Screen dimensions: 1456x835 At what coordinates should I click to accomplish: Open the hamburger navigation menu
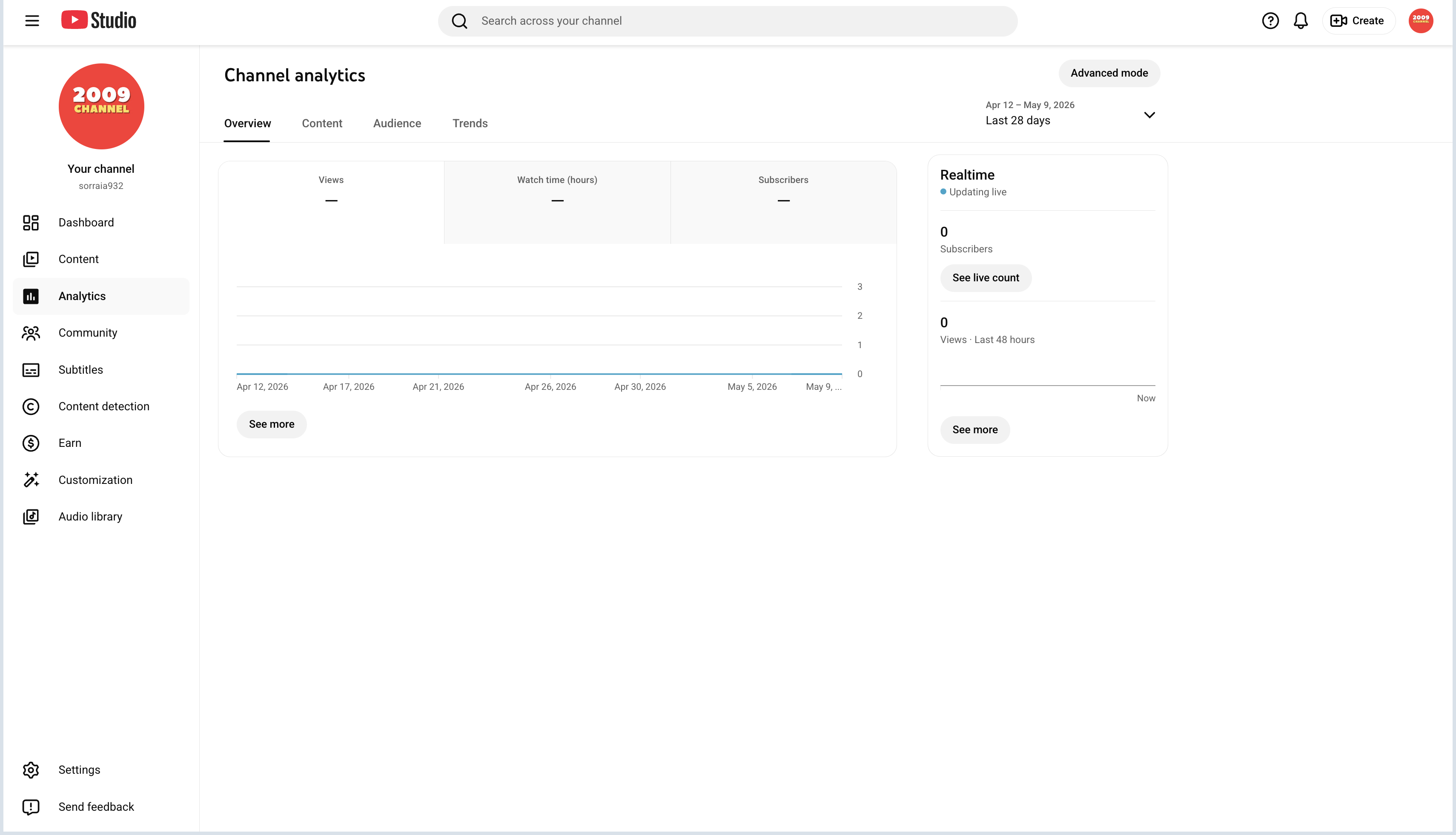tap(32, 21)
